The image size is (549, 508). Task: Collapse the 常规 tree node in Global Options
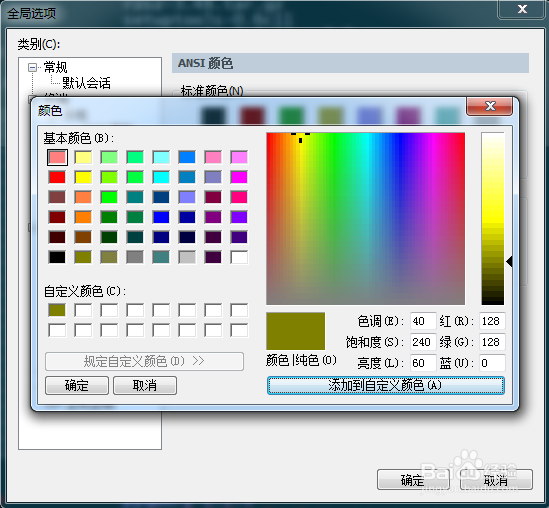33,67
